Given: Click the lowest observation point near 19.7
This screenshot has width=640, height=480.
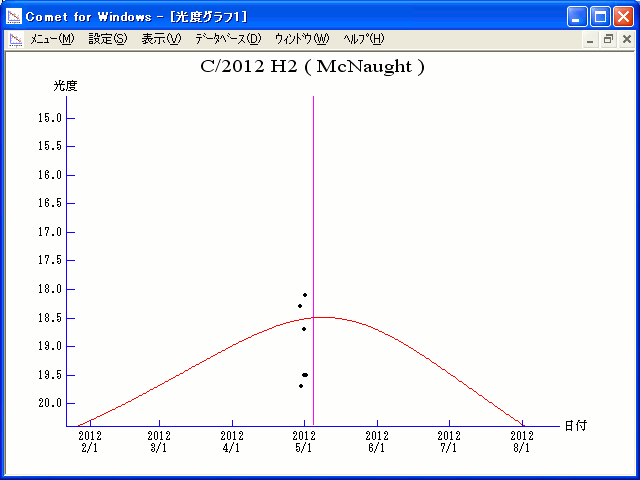Looking at the screenshot, I should coord(301,386).
